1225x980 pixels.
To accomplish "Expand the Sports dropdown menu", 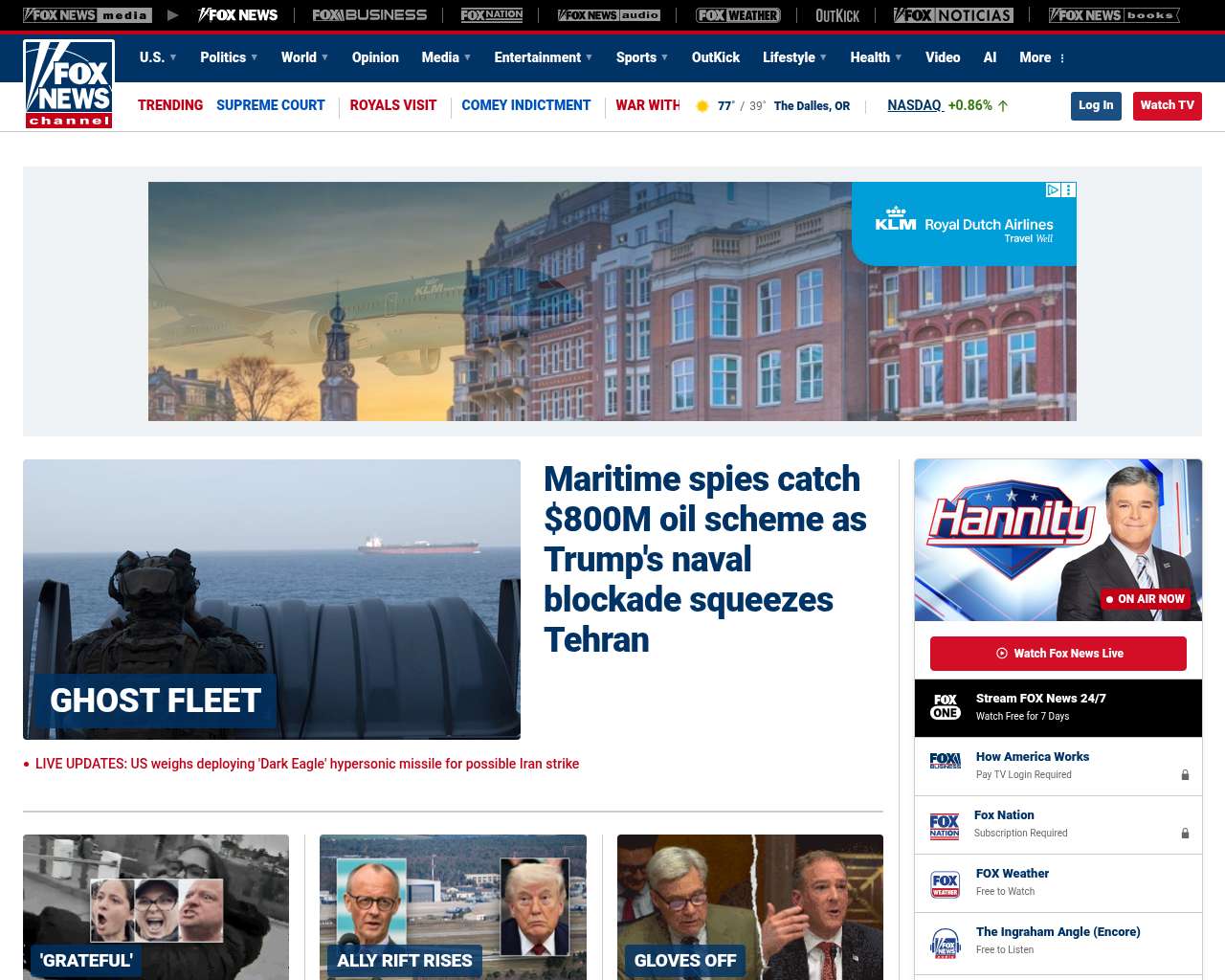I will (x=642, y=57).
